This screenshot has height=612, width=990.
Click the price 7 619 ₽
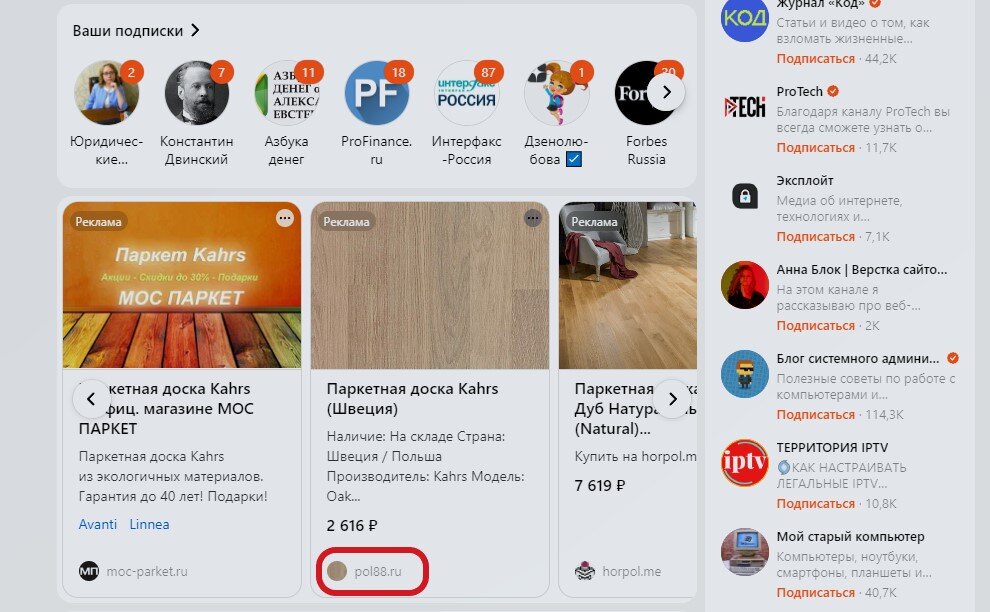click(600, 486)
